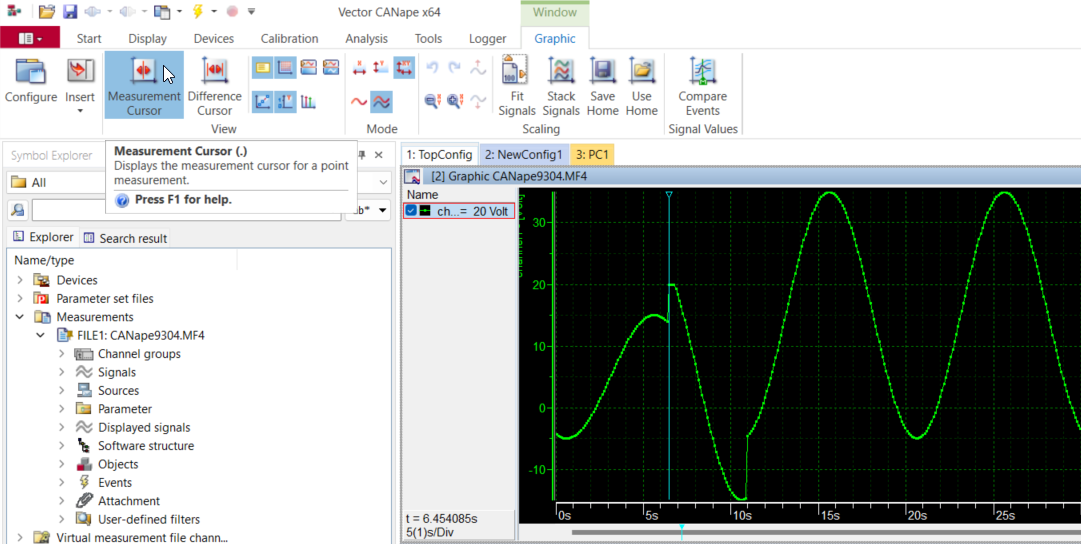
Task: Click the single red line mode icon
Action: point(358,102)
